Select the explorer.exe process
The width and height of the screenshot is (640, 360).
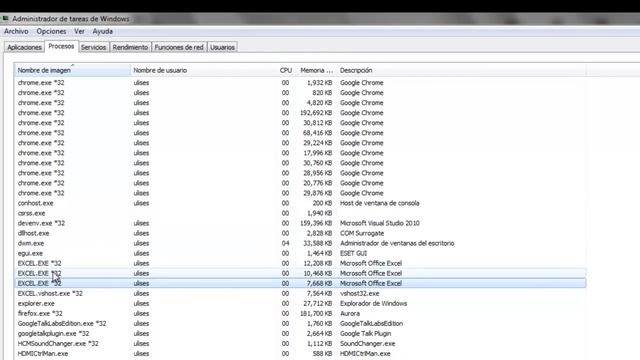300,304
